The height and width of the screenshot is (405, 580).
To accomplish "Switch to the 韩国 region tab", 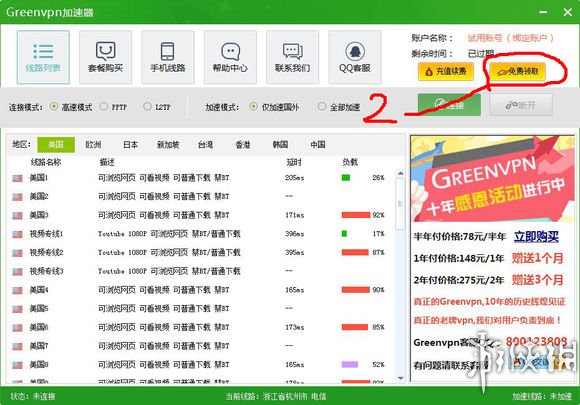I will [x=280, y=145].
